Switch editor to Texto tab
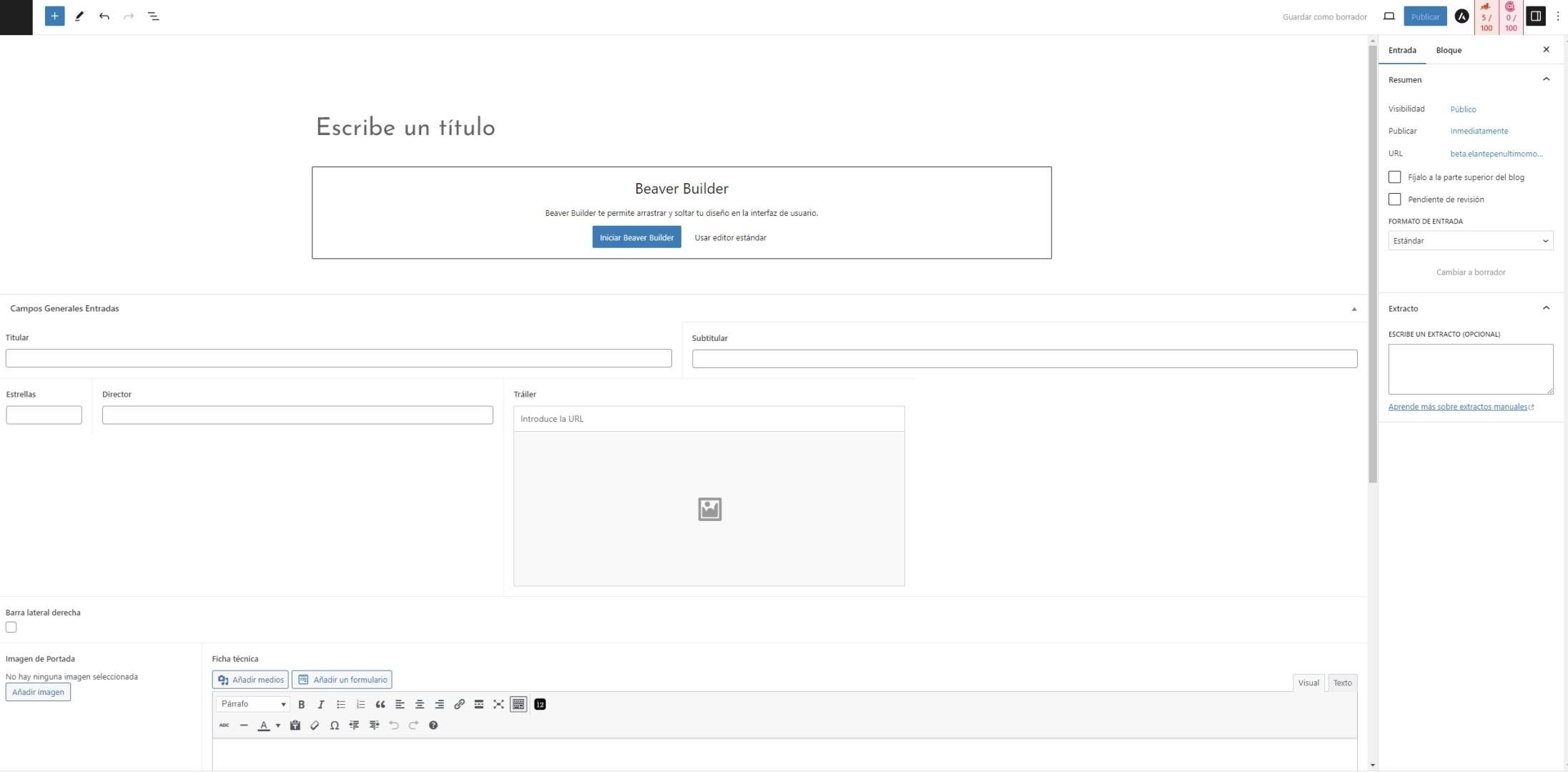 click(x=1342, y=683)
